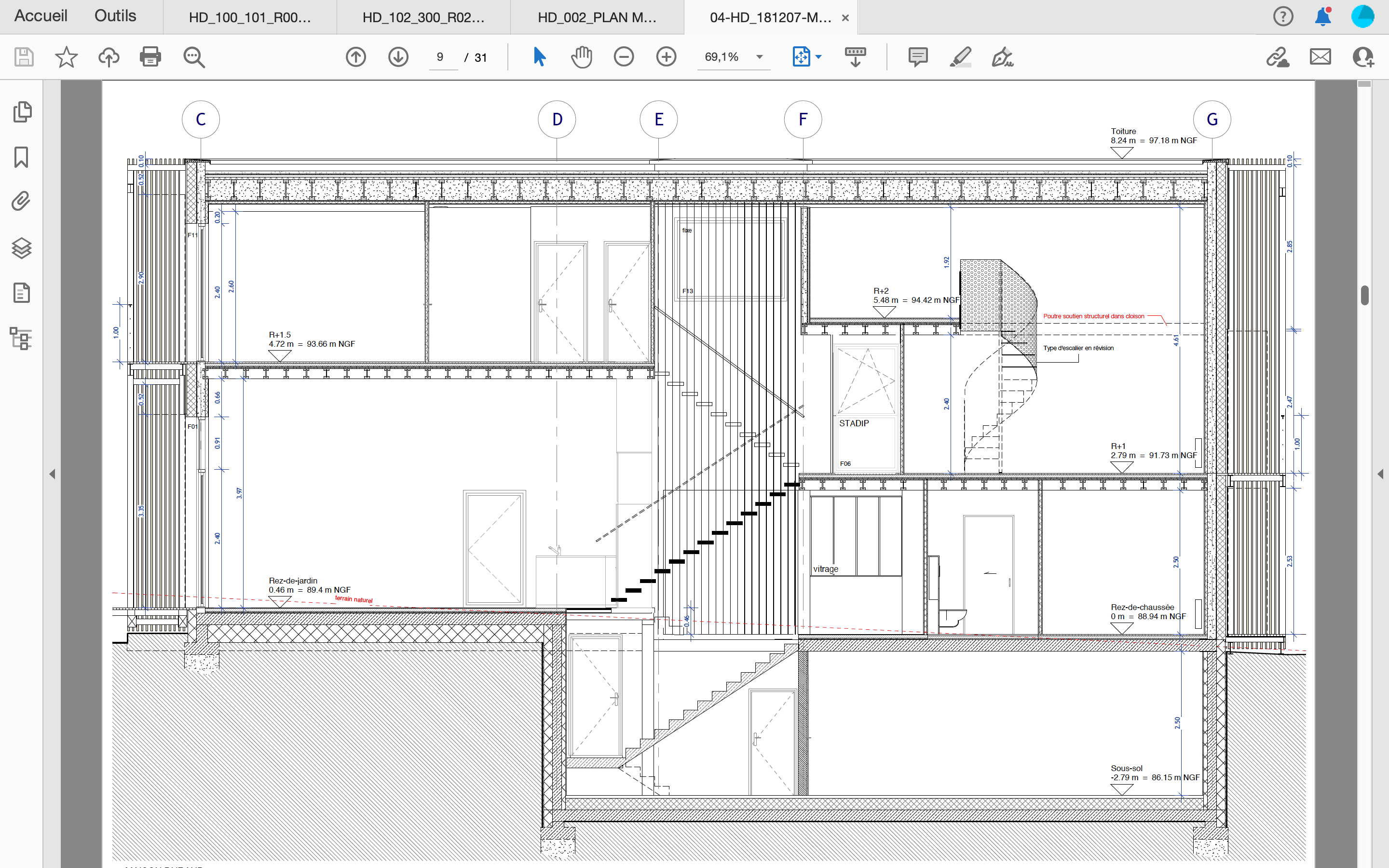The width and height of the screenshot is (1389, 868).
Task: Expand the right tools pane arrow
Action: pyautogui.click(x=1380, y=474)
